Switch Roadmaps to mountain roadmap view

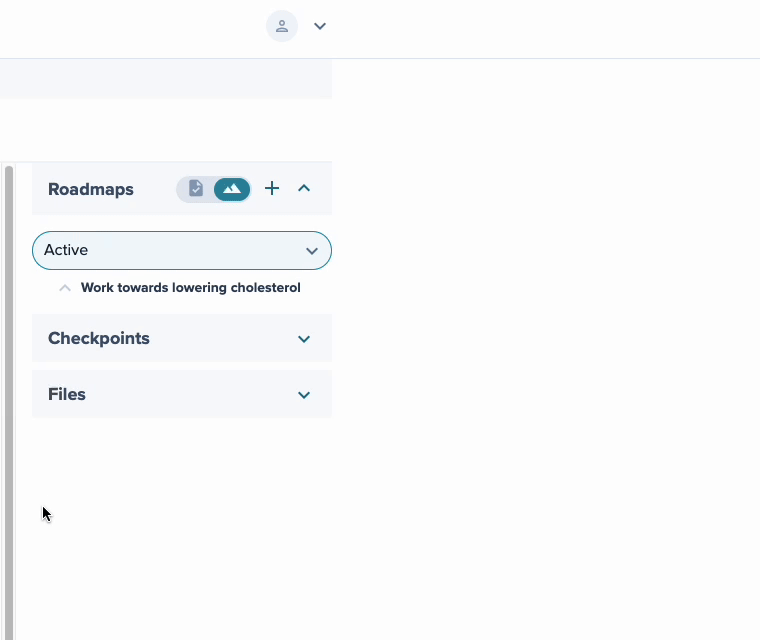point(232,189)
